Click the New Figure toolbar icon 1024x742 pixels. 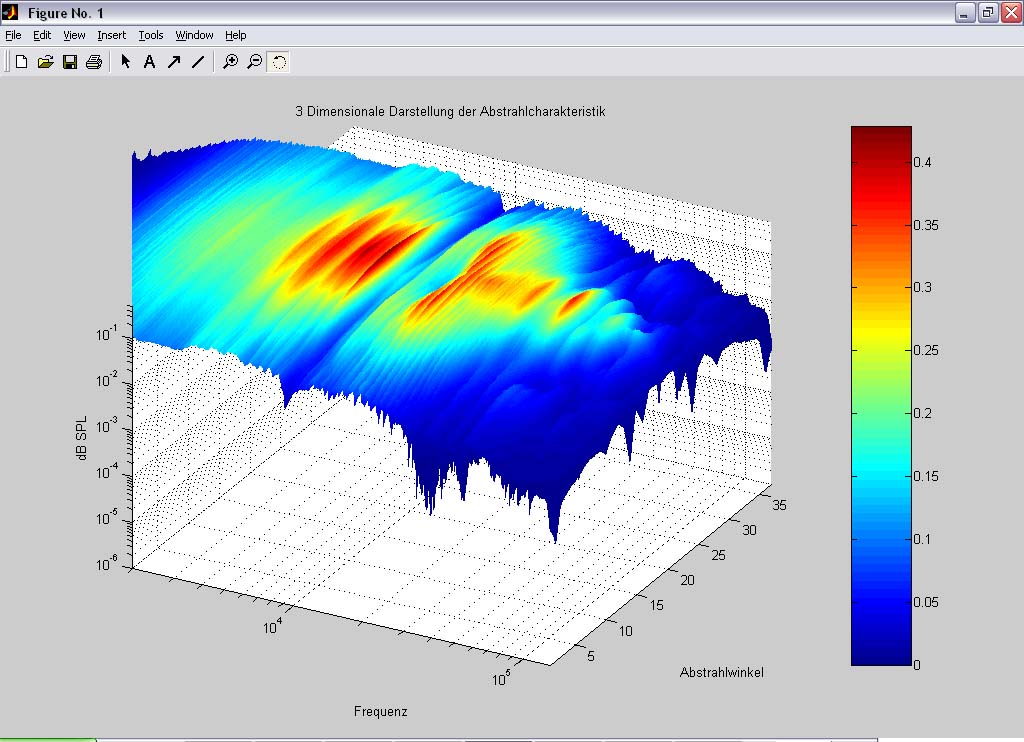[x=21, y=62]
